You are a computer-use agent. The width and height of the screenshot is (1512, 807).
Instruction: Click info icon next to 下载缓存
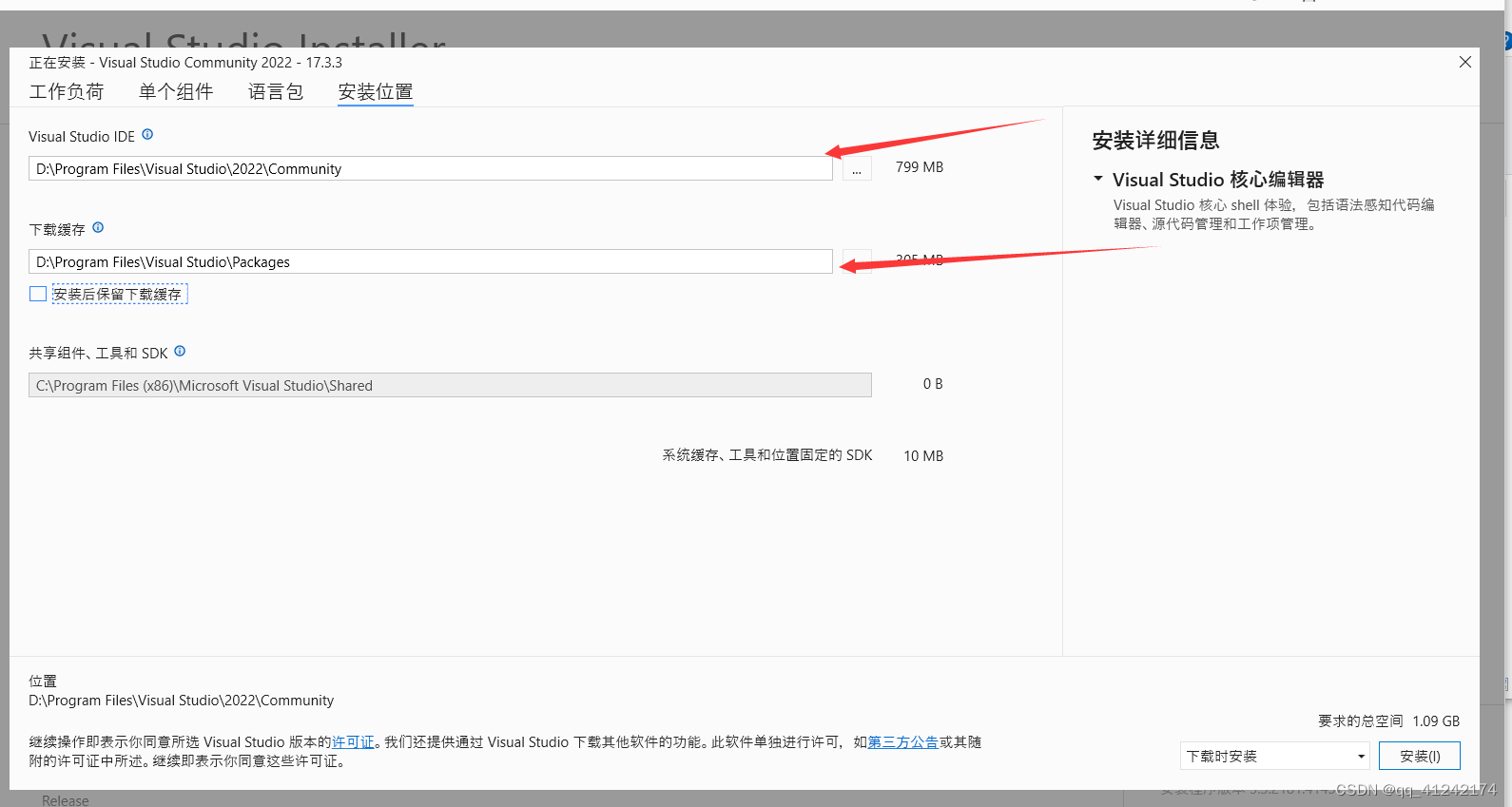click(98, 228)
